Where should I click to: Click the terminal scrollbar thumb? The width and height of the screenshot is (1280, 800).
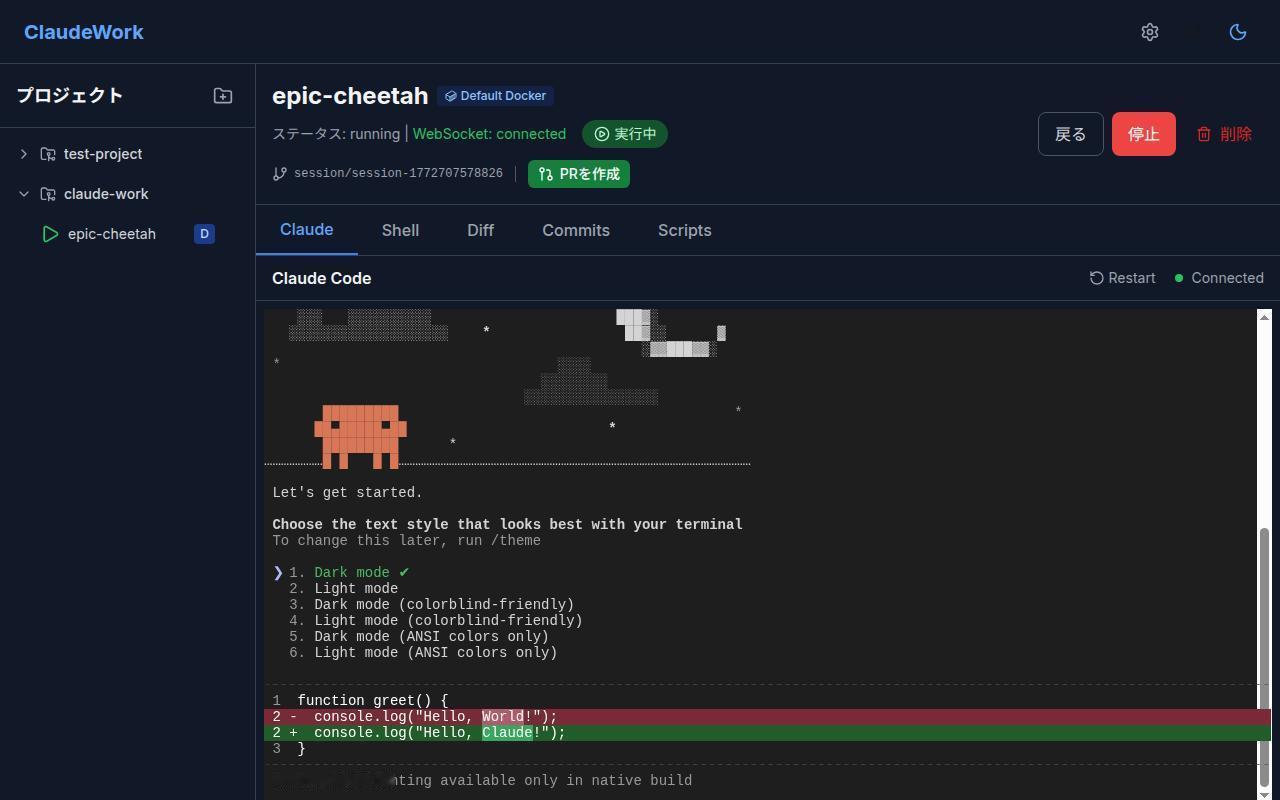[x=1264, y=657]
